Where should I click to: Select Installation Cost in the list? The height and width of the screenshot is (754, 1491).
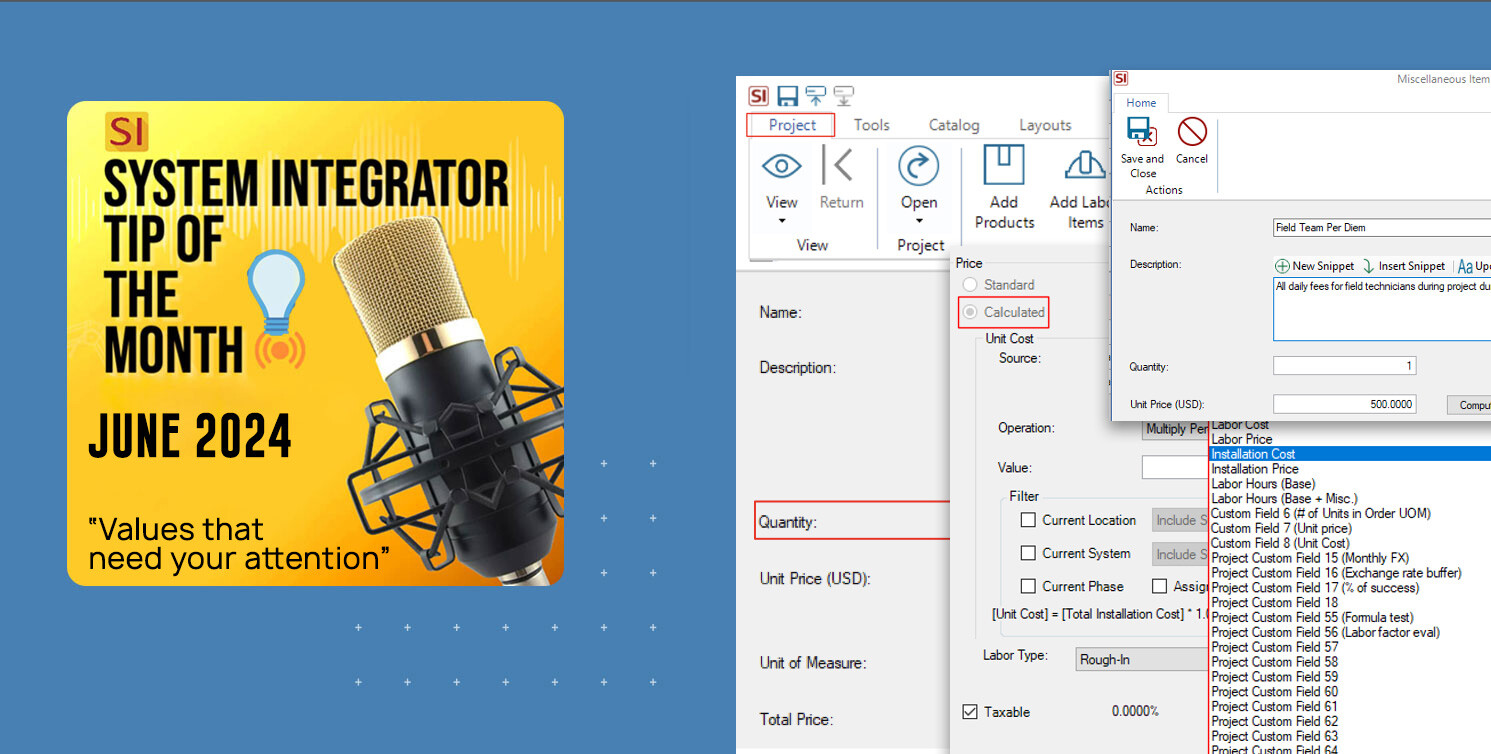point(1350,454)
